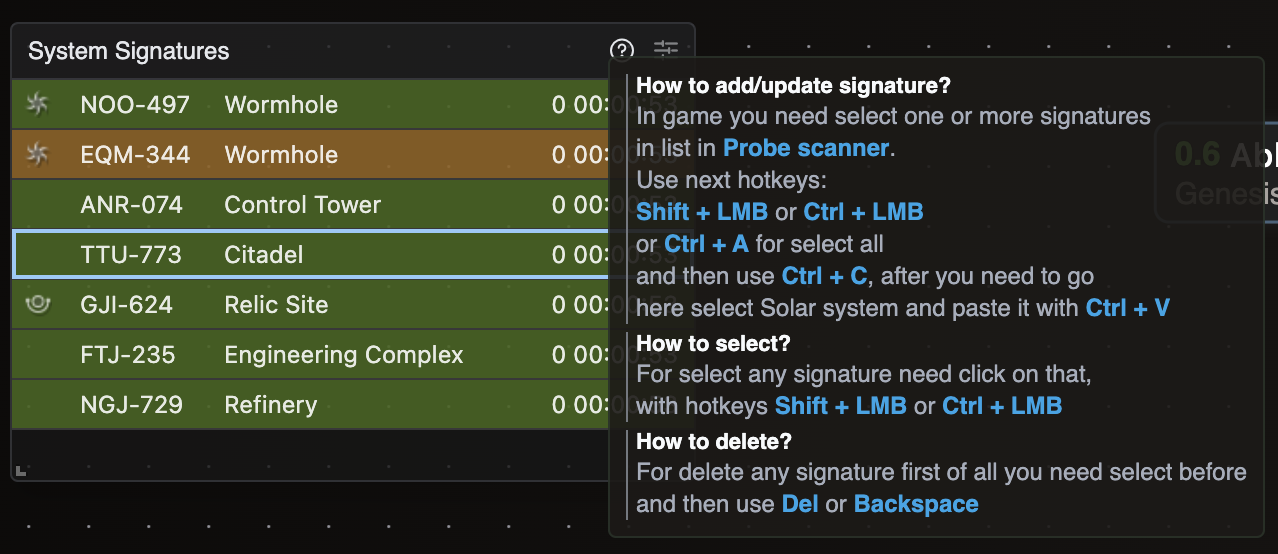1278x554 pixels.
Task: Select the NOO-497 signature ID
Action: point(135,105)
